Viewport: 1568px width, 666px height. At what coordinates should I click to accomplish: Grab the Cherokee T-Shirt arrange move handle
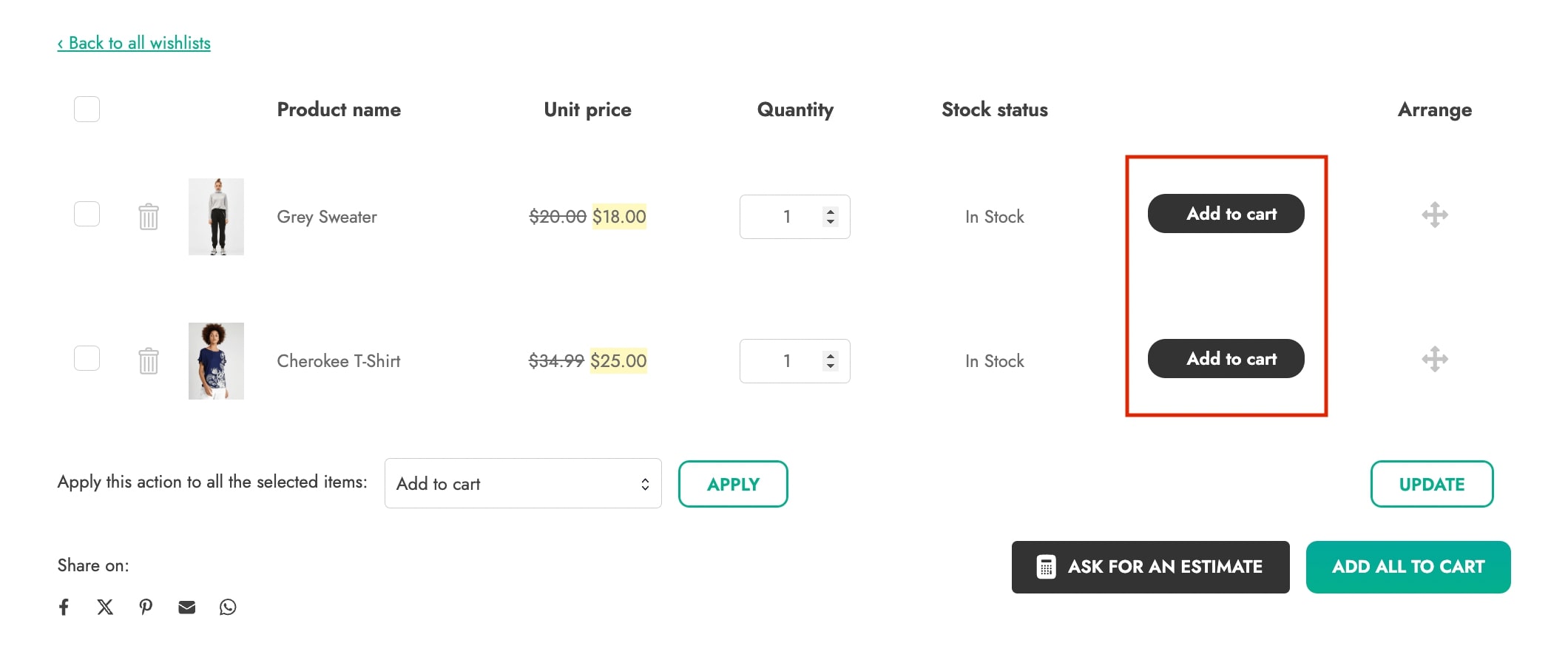click(1435, 359)
